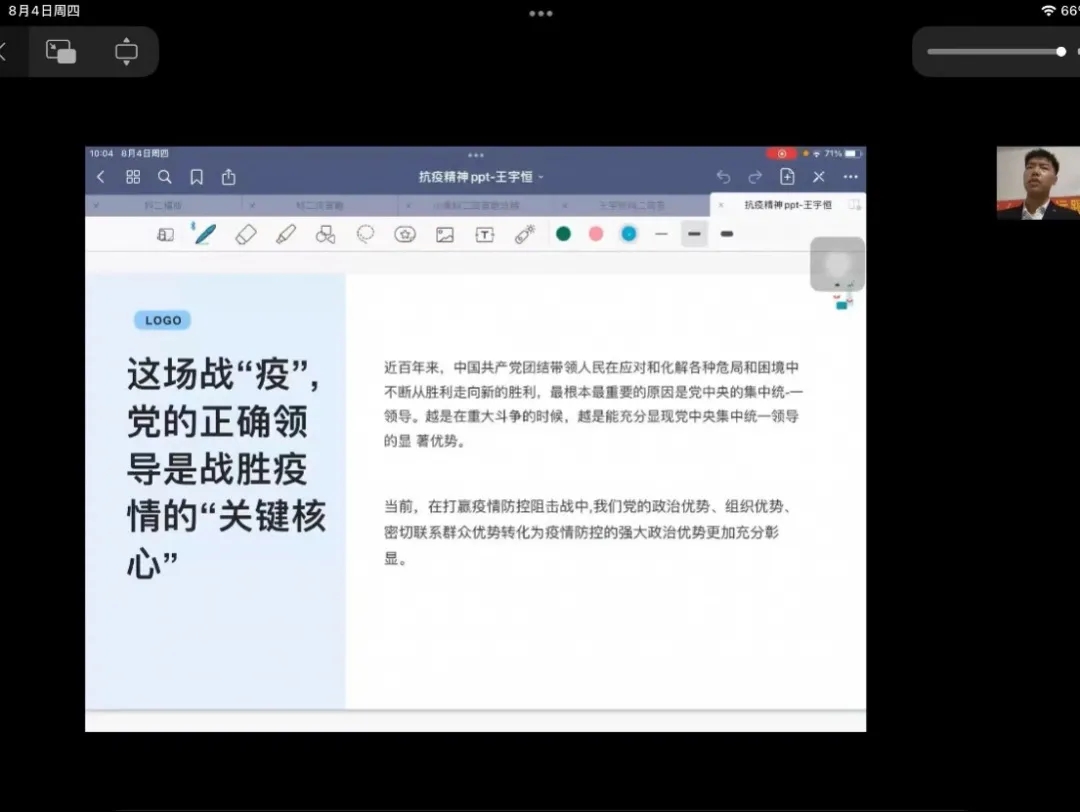Tap the screen rotate icon
This screenshot has width=1080, height=812.
tap(126, 52)
